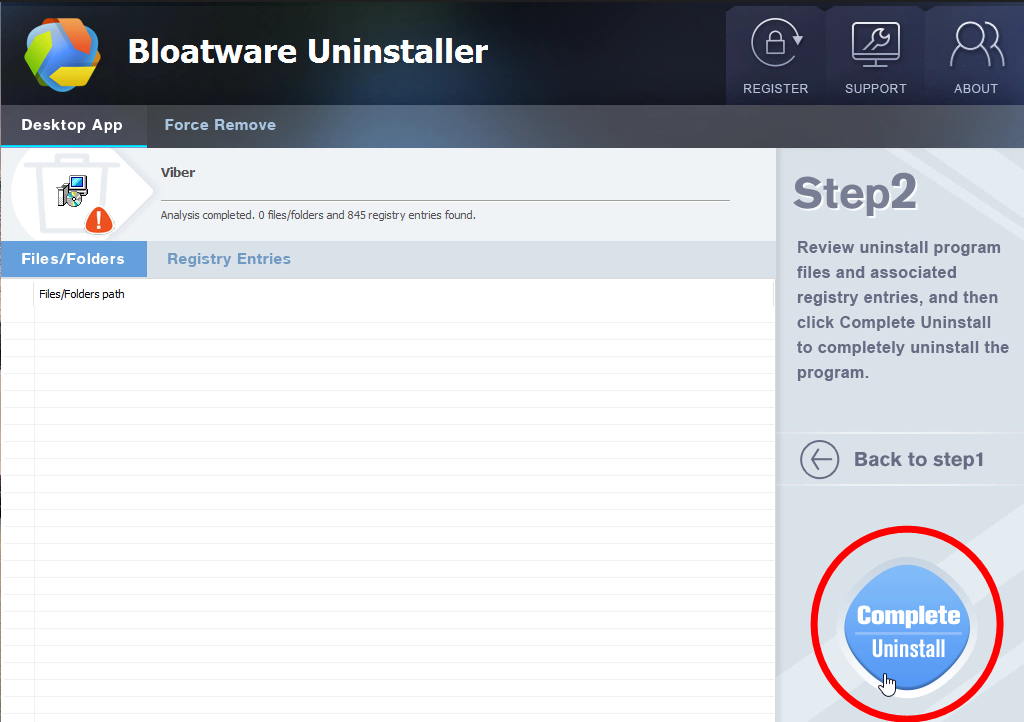Click the Complete Uninstall button
1024x722 pixels.
[x=907, y=628]
